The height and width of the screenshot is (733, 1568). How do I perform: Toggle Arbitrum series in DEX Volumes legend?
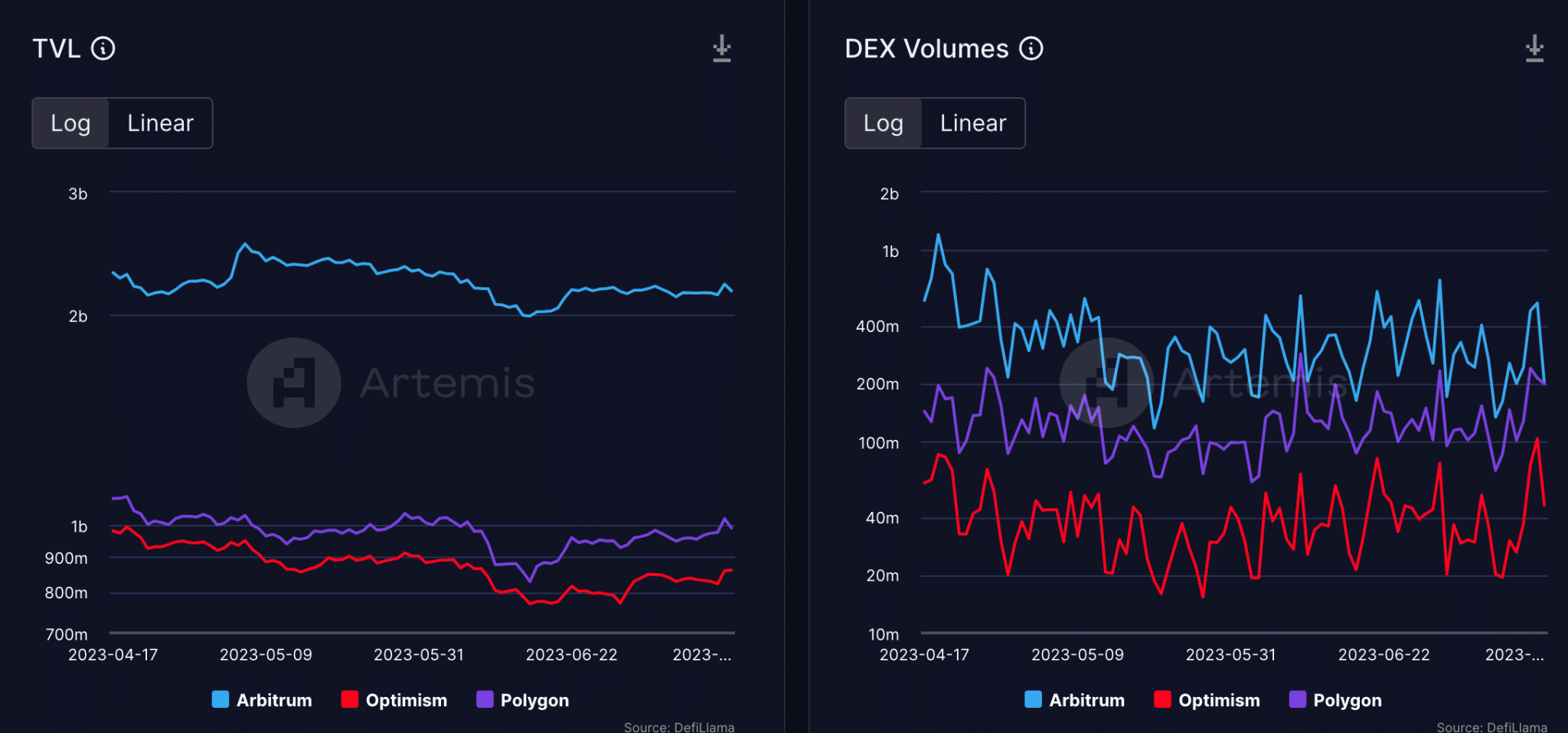tap(1075, 700)
